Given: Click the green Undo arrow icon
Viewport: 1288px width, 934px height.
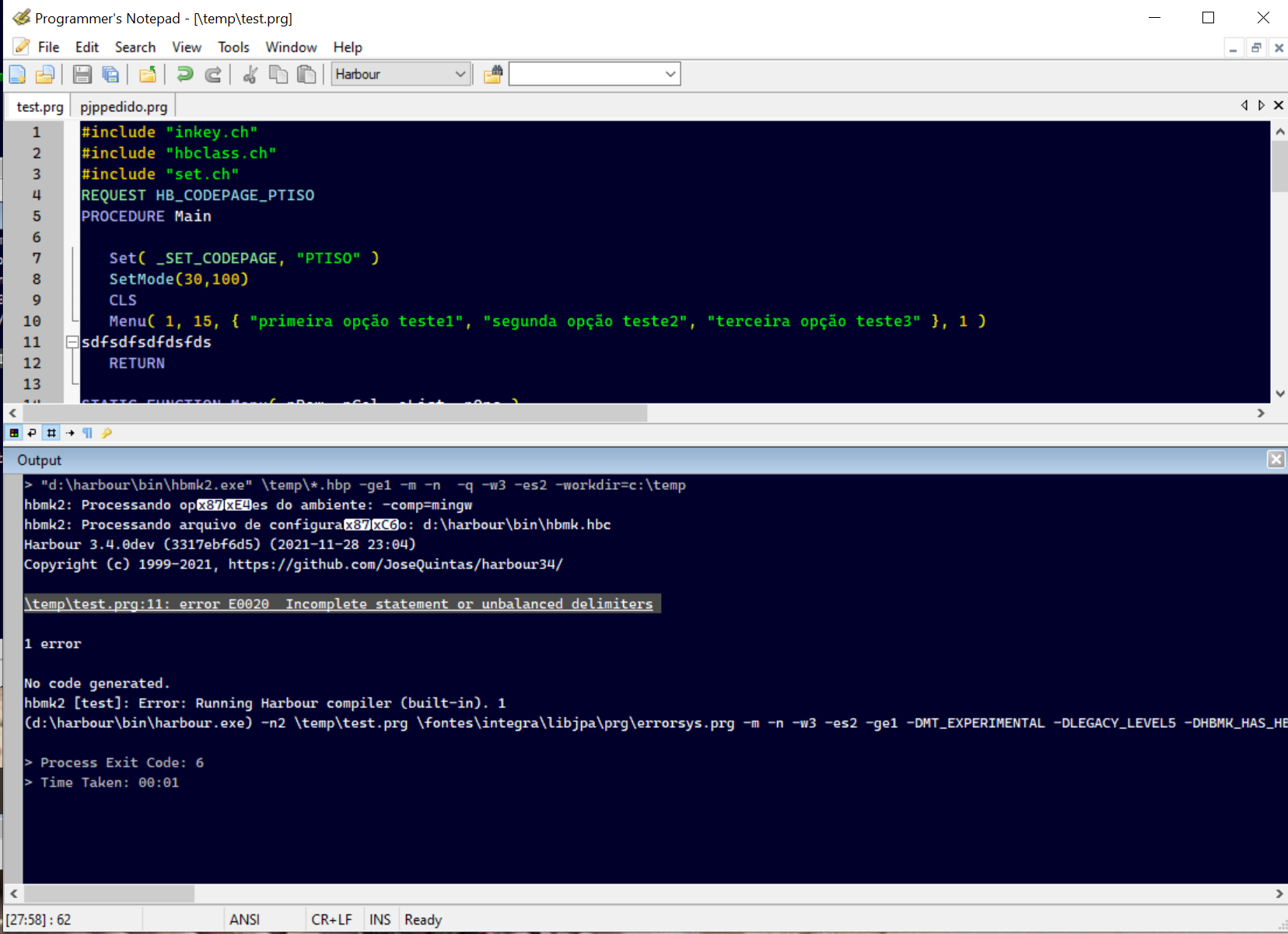Looking at the screenshot, I should click(184, 75).
